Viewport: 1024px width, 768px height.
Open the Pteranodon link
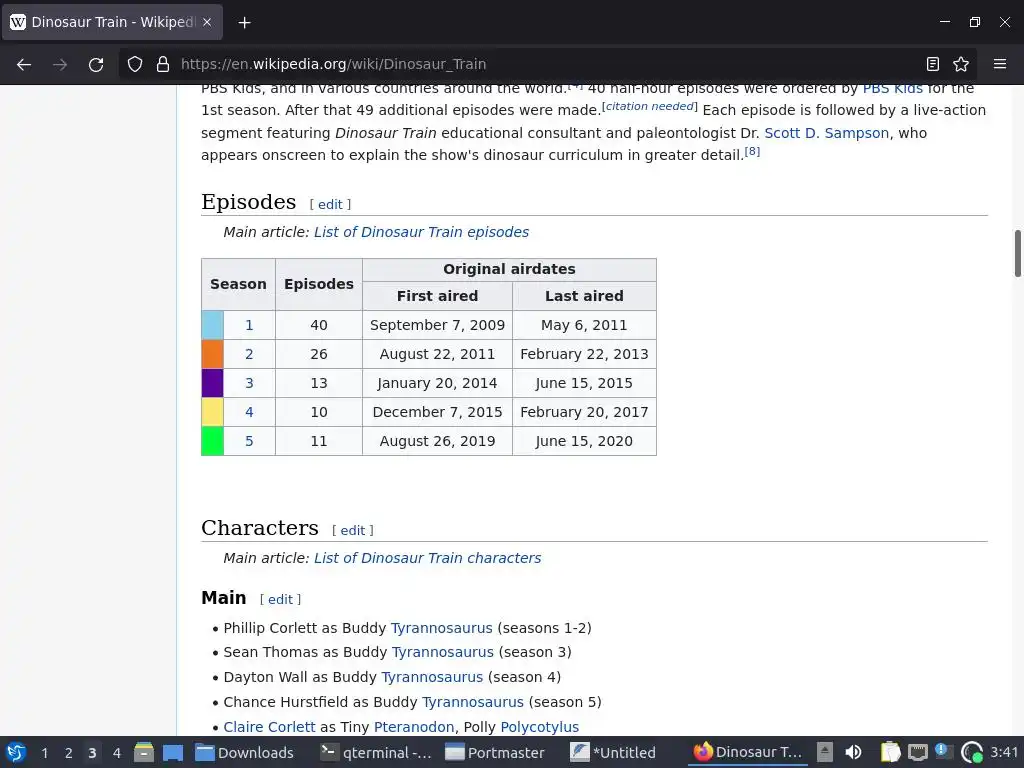point(414,727)
